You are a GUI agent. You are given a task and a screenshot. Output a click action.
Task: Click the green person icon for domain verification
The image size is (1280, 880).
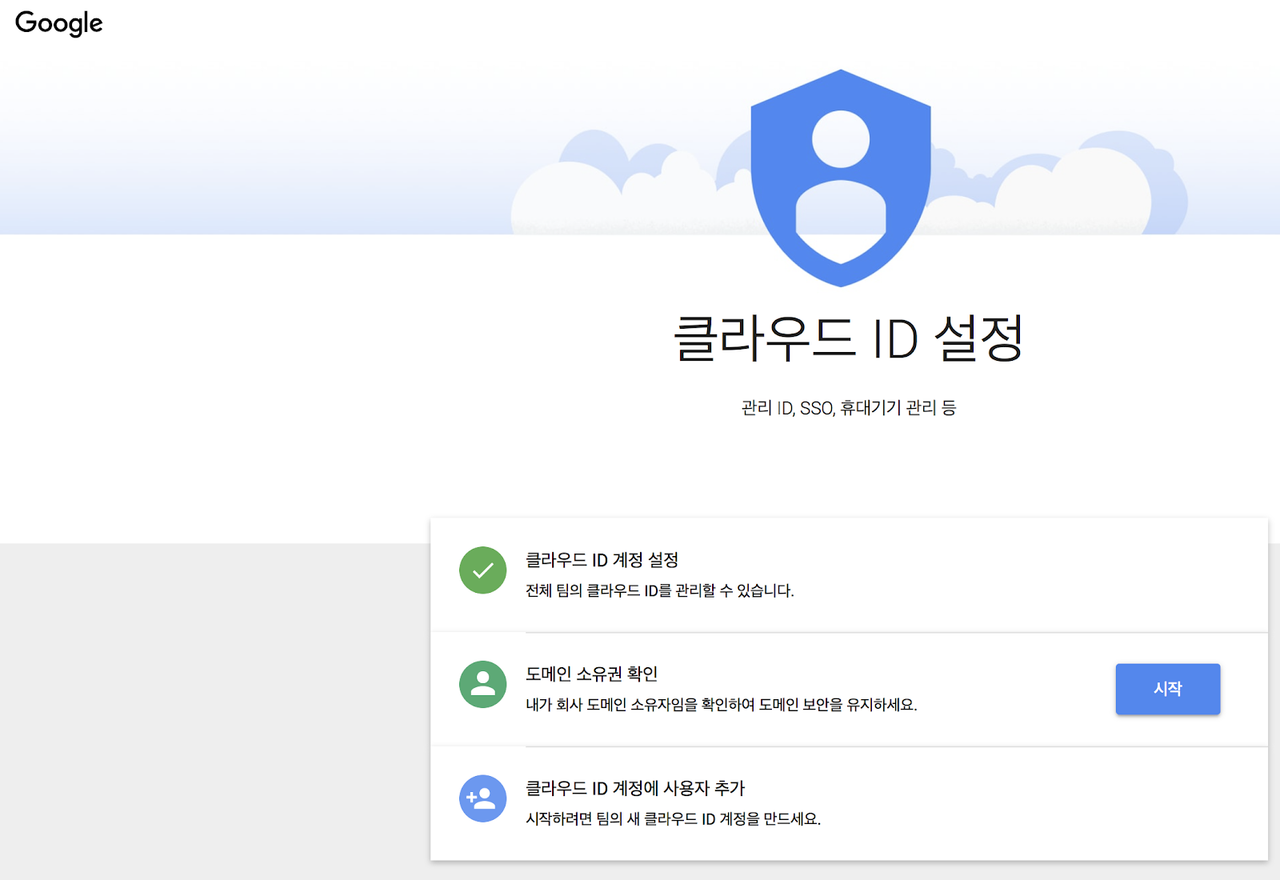pyautogui.click(x=483, y=685)
